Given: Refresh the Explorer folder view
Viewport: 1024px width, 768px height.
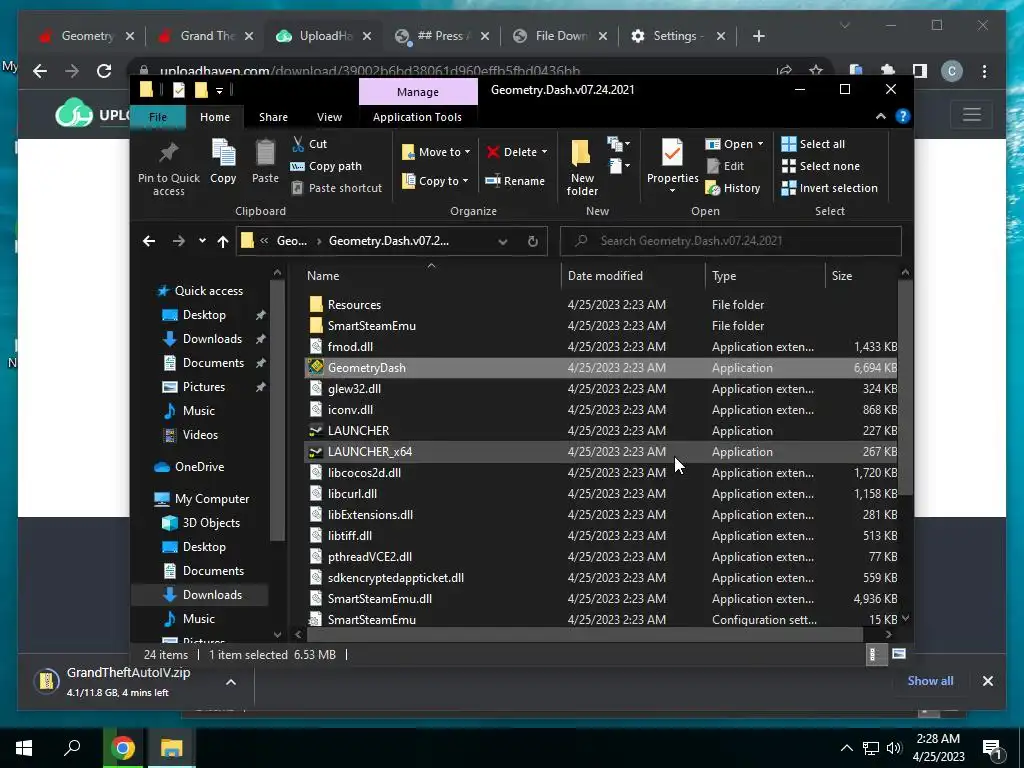Looking at the screenshot, I should pos(533,241).
